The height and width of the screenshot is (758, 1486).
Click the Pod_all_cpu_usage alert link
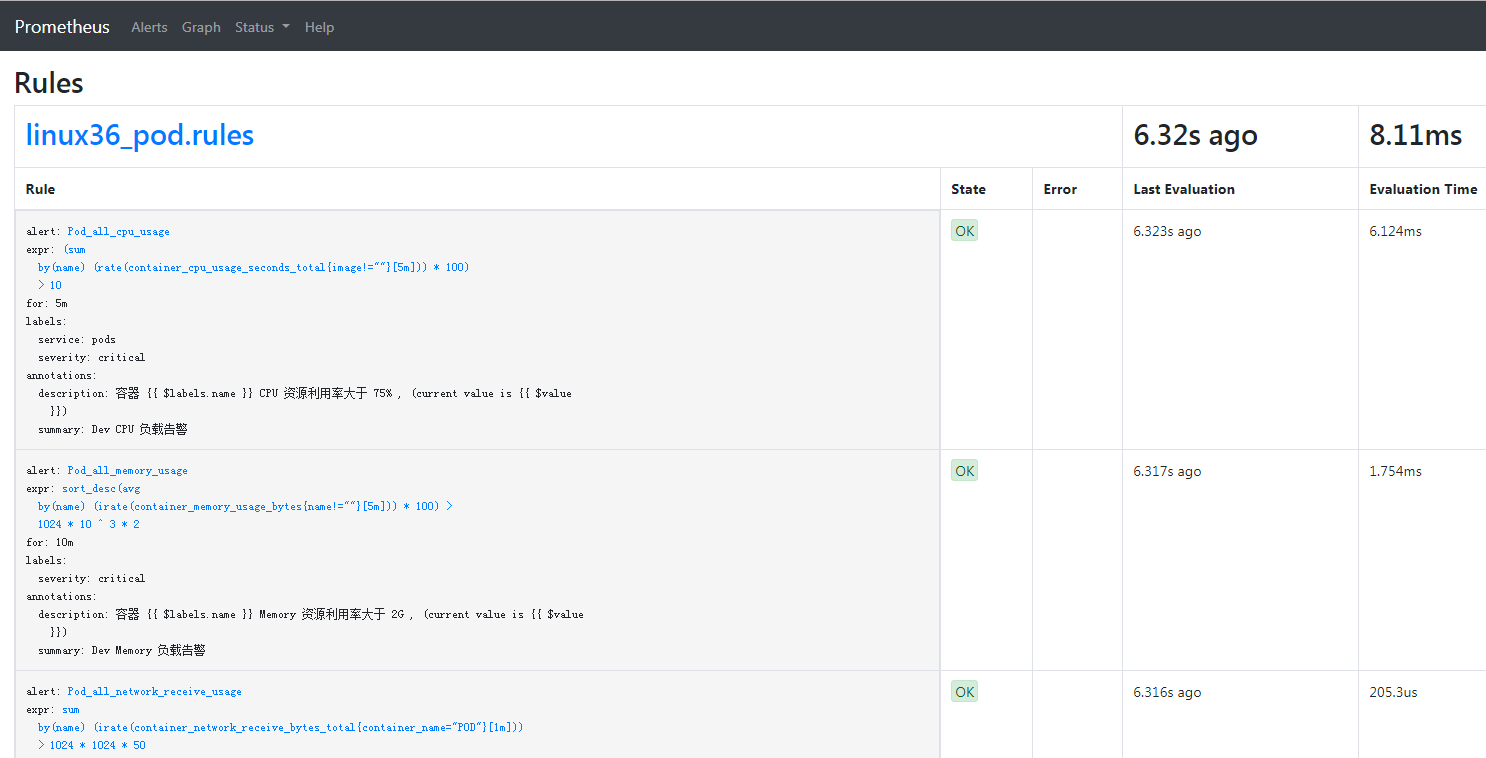118,231
